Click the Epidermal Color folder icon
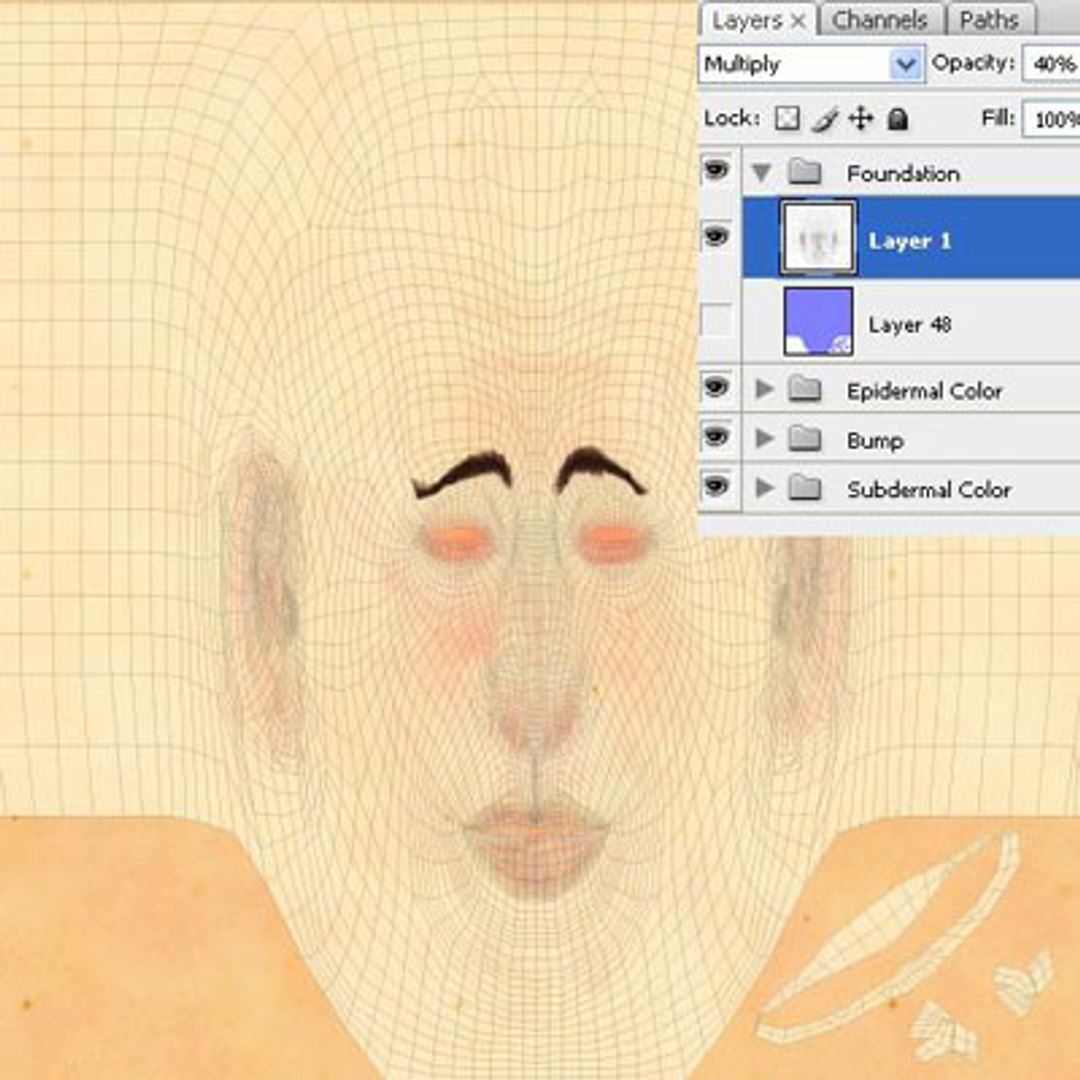This screenshot has height=1080, width=1080. [804, 389]
